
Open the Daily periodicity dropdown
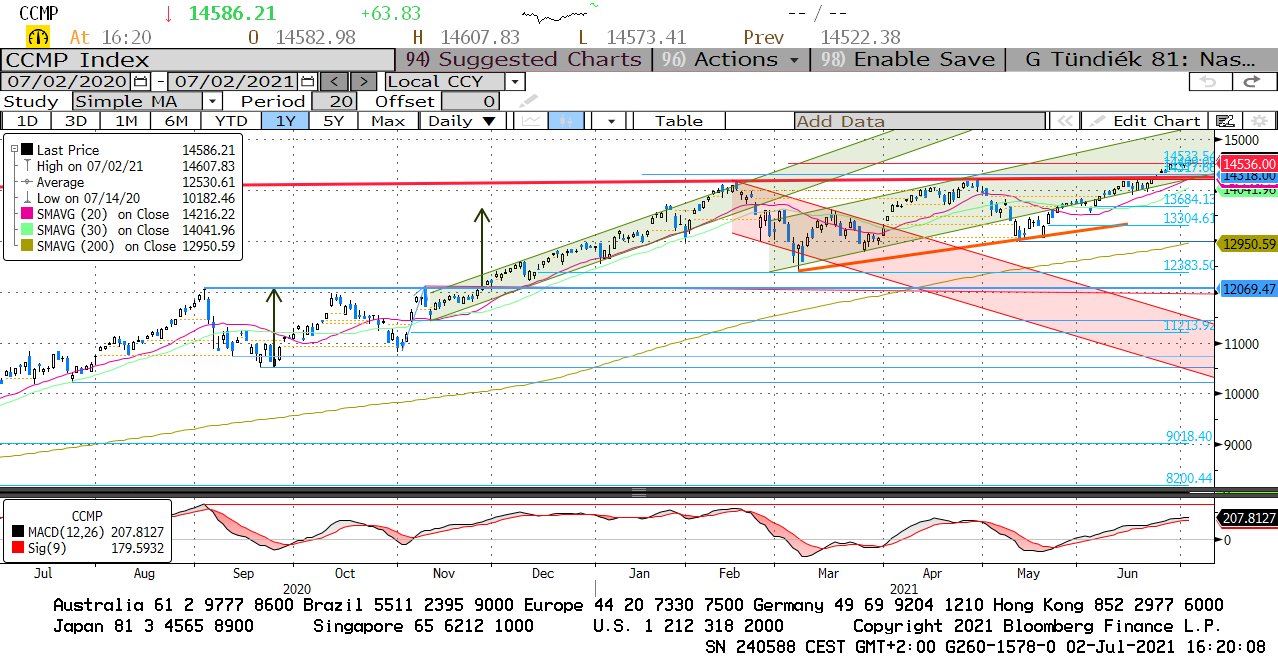click(462, 121)
